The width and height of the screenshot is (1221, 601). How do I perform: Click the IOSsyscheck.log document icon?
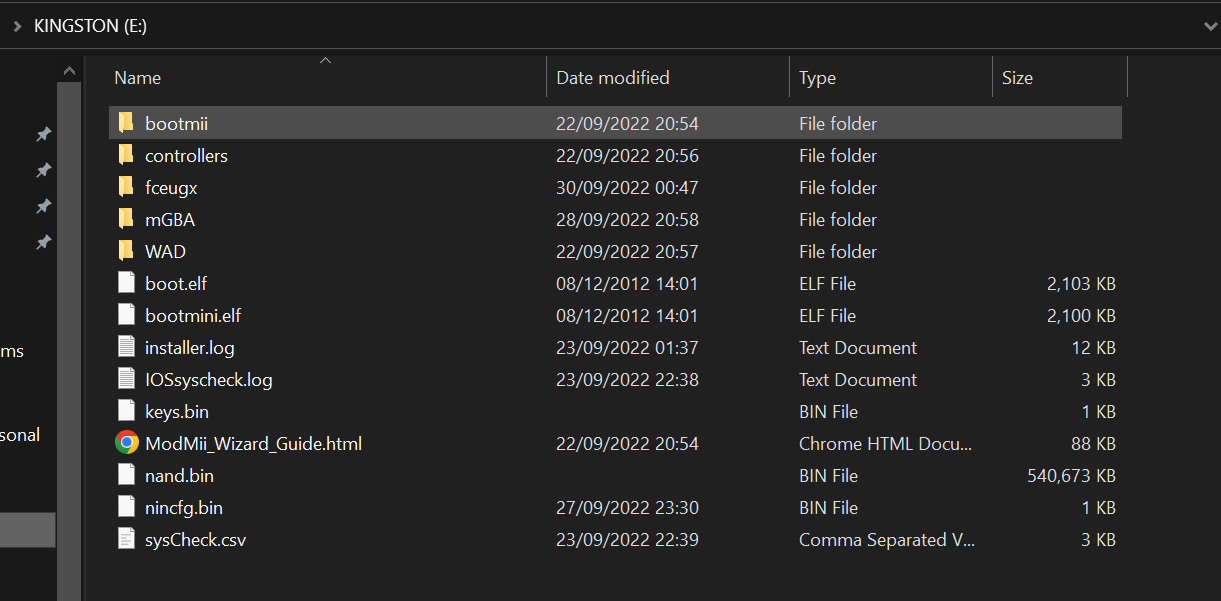click(126, 379)
